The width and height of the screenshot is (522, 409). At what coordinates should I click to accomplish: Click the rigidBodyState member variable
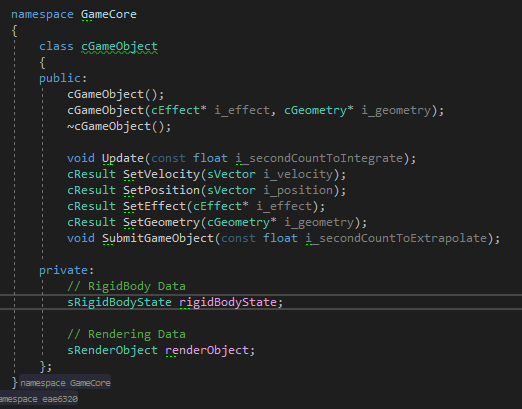228,302
